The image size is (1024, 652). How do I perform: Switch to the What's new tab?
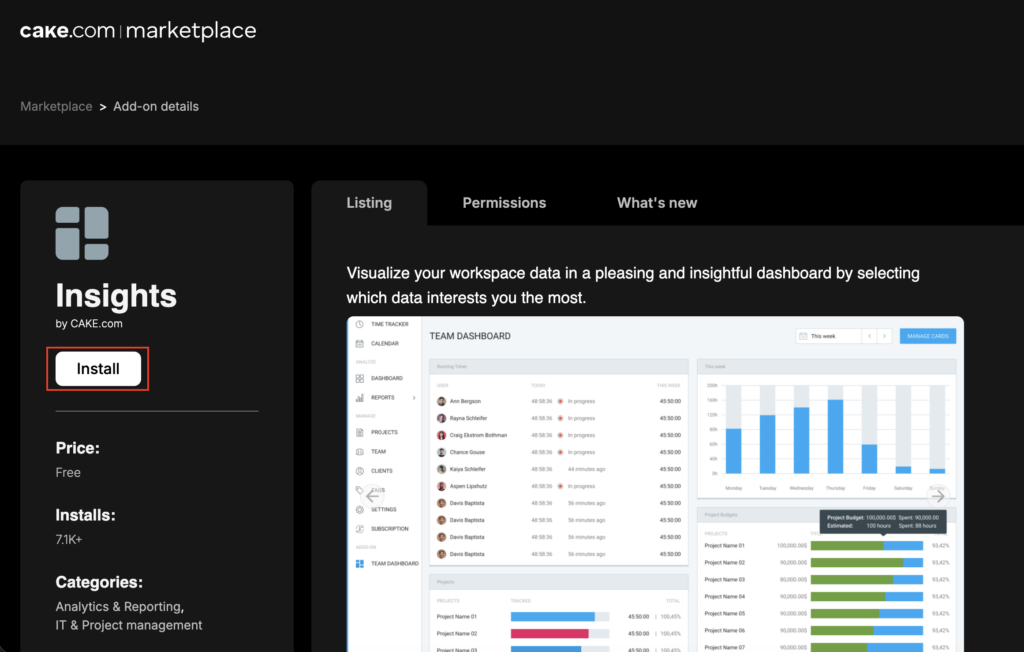656,203
